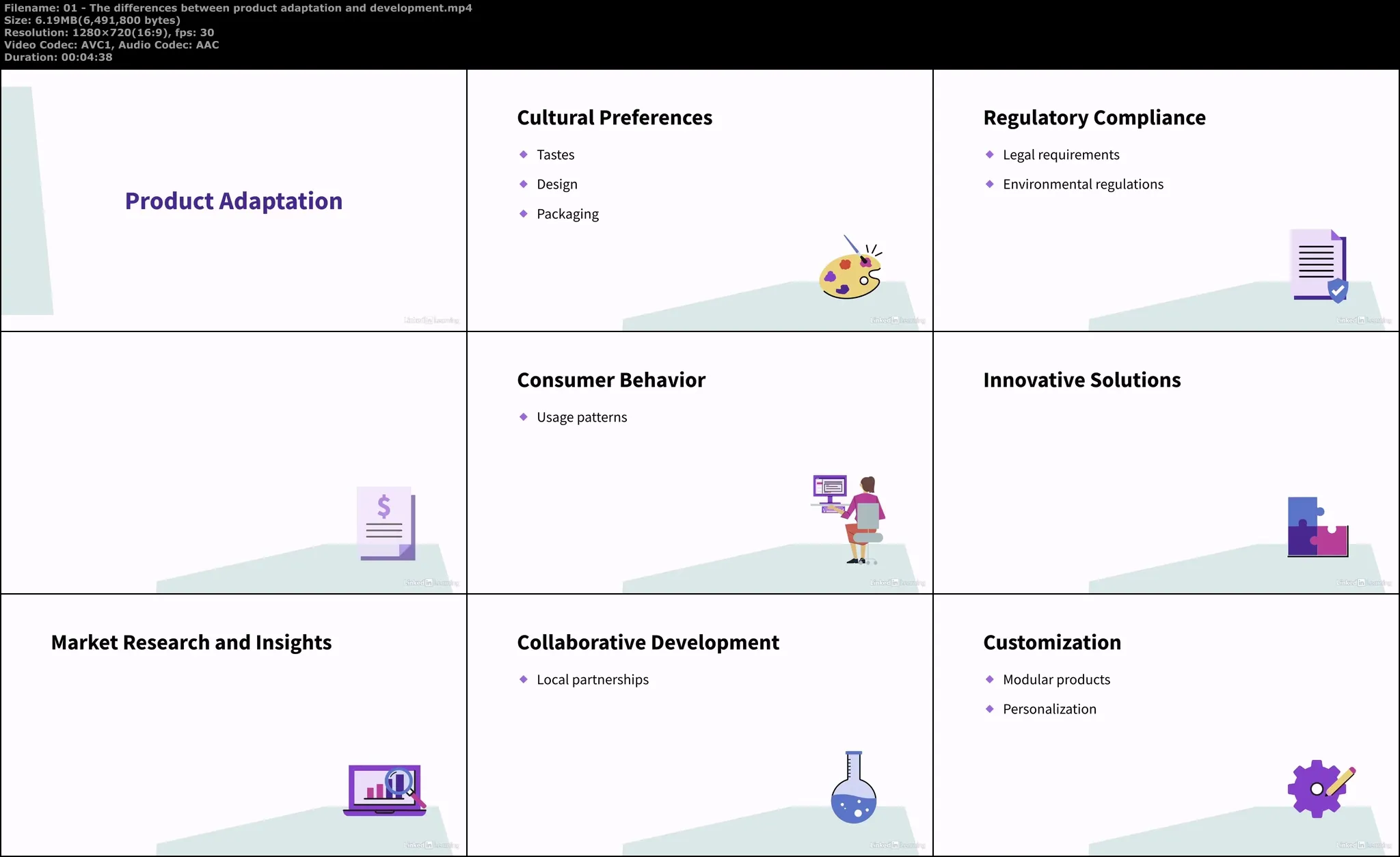The height and width of the screenshot is (857, 1400).
Task: Click the Environmental regulations bullet text
Action: [1083, 185]
